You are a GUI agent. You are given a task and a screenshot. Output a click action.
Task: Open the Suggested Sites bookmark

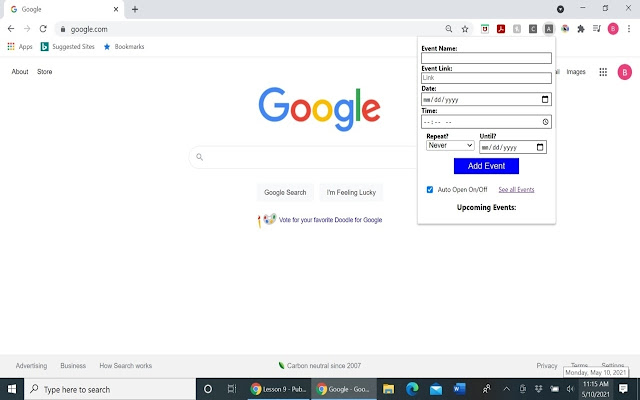tap(68, 47)
